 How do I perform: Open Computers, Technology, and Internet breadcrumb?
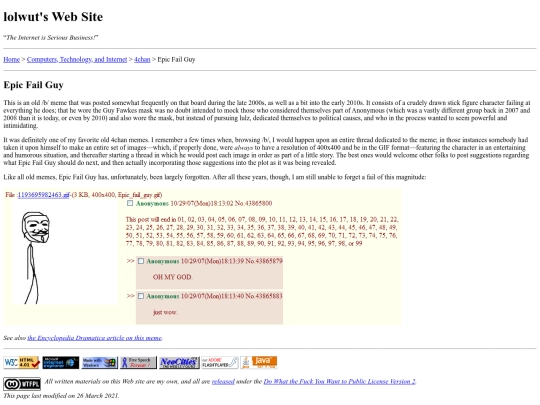(77, 59)
